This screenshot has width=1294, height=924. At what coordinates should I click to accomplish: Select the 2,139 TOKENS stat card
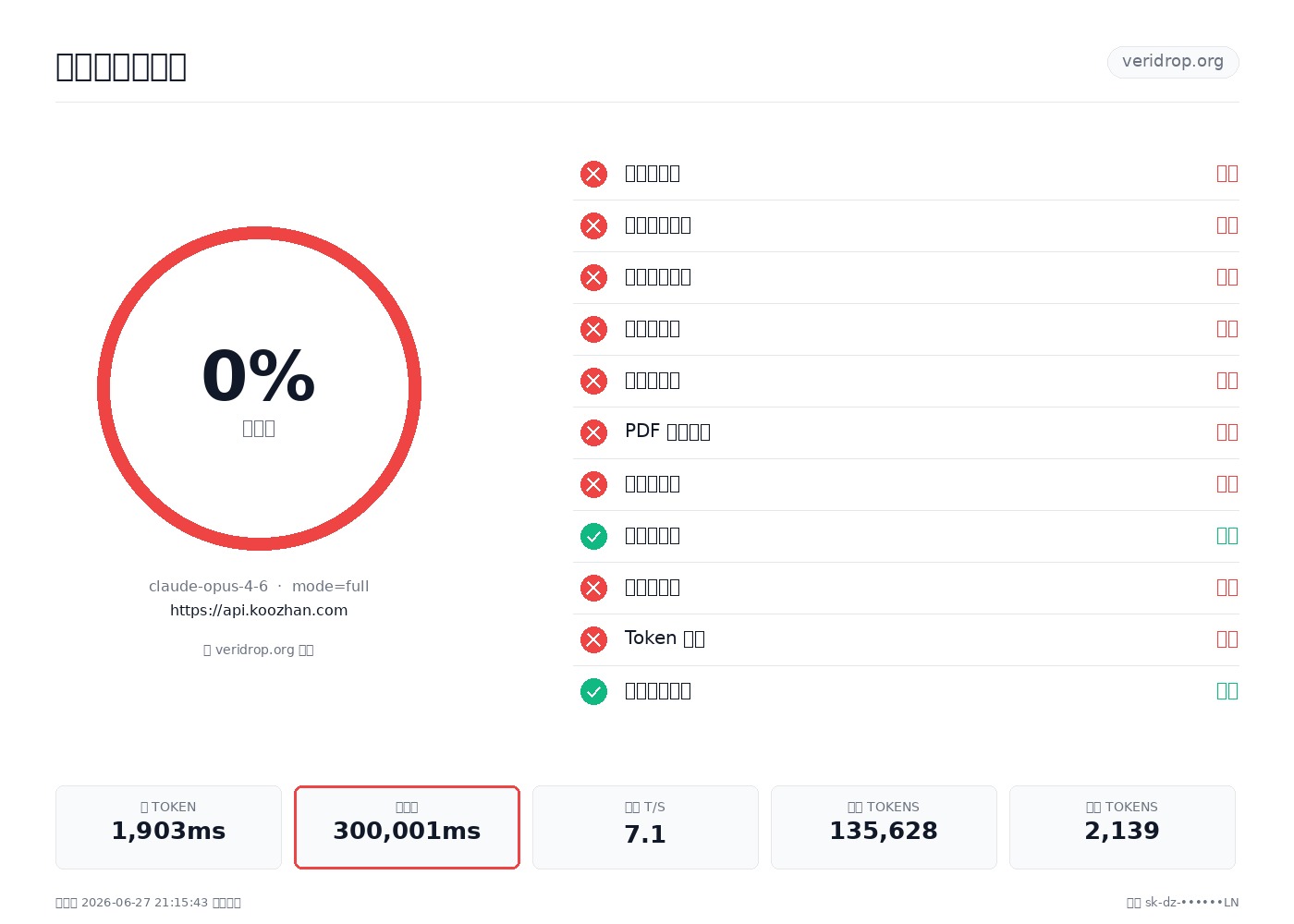(1122, 827)
